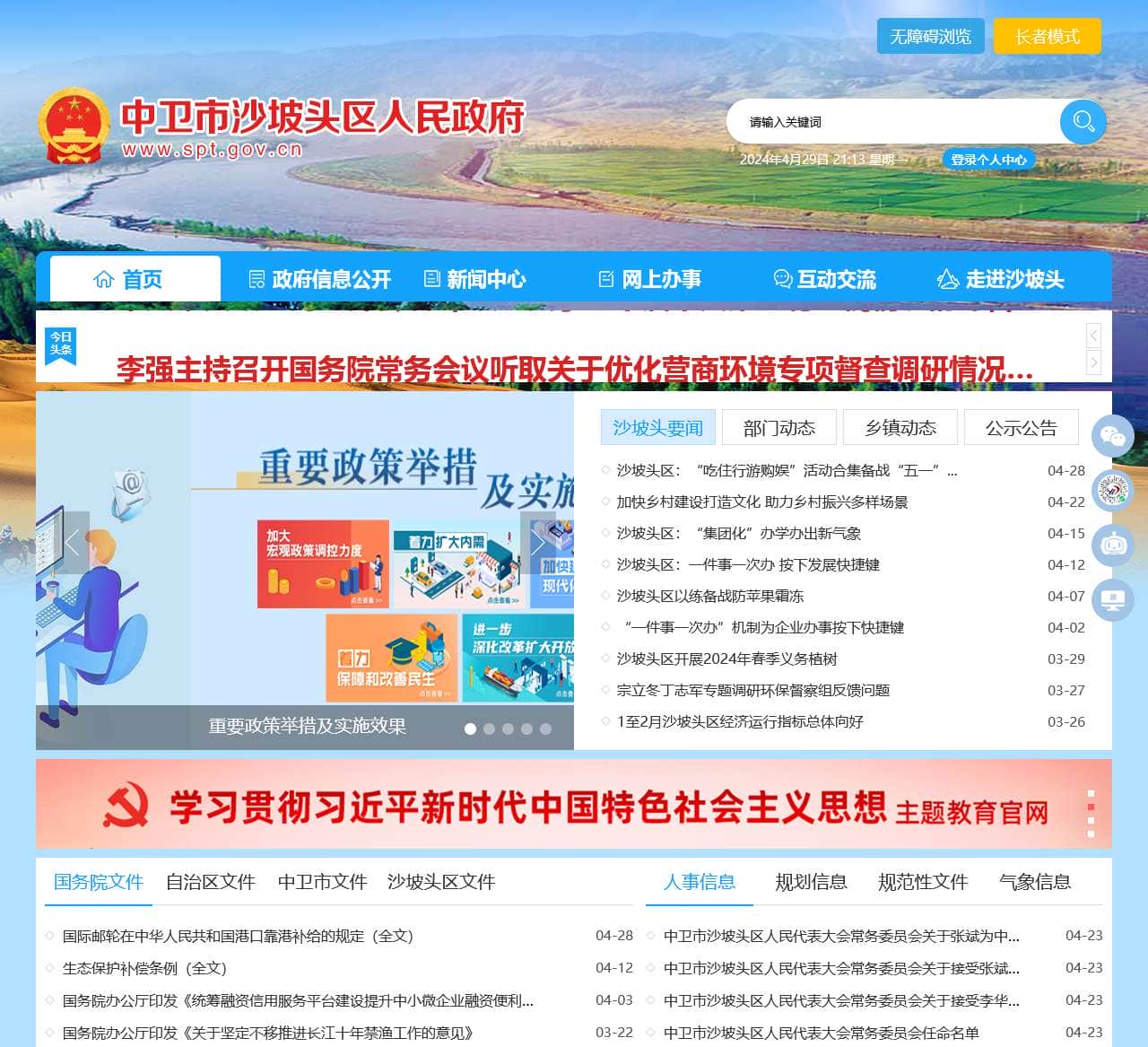Click the national emblem site logo
The image size is (1148, 1047).
coord(74,124)
